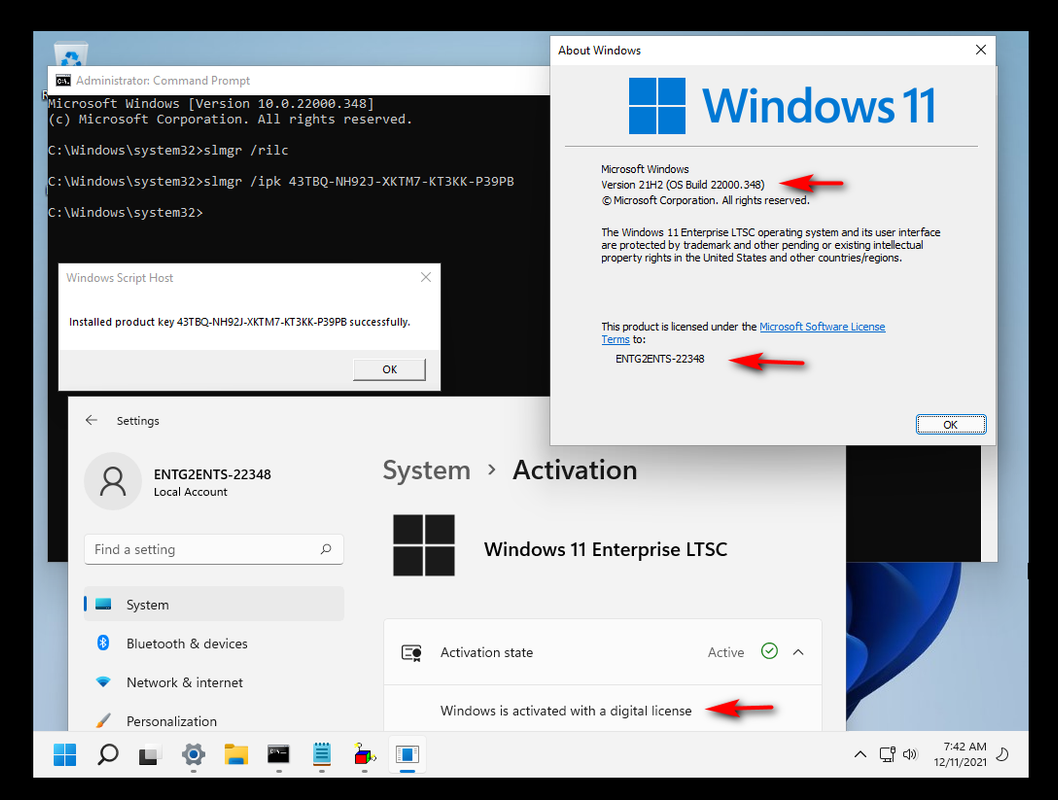This screenshot has height=800, width=1058.
Task: Open the volume tray icon
Action: click(x=910, y=754)
